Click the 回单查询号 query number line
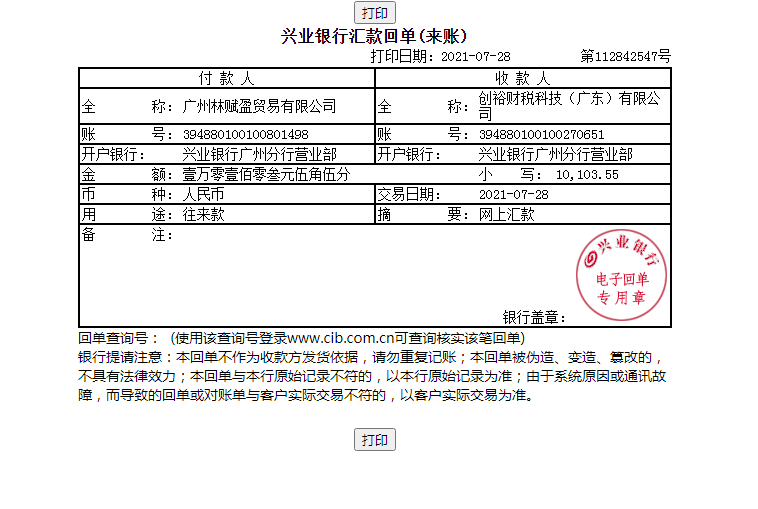This screenshot has width=758, height=509. pos(302,338)
